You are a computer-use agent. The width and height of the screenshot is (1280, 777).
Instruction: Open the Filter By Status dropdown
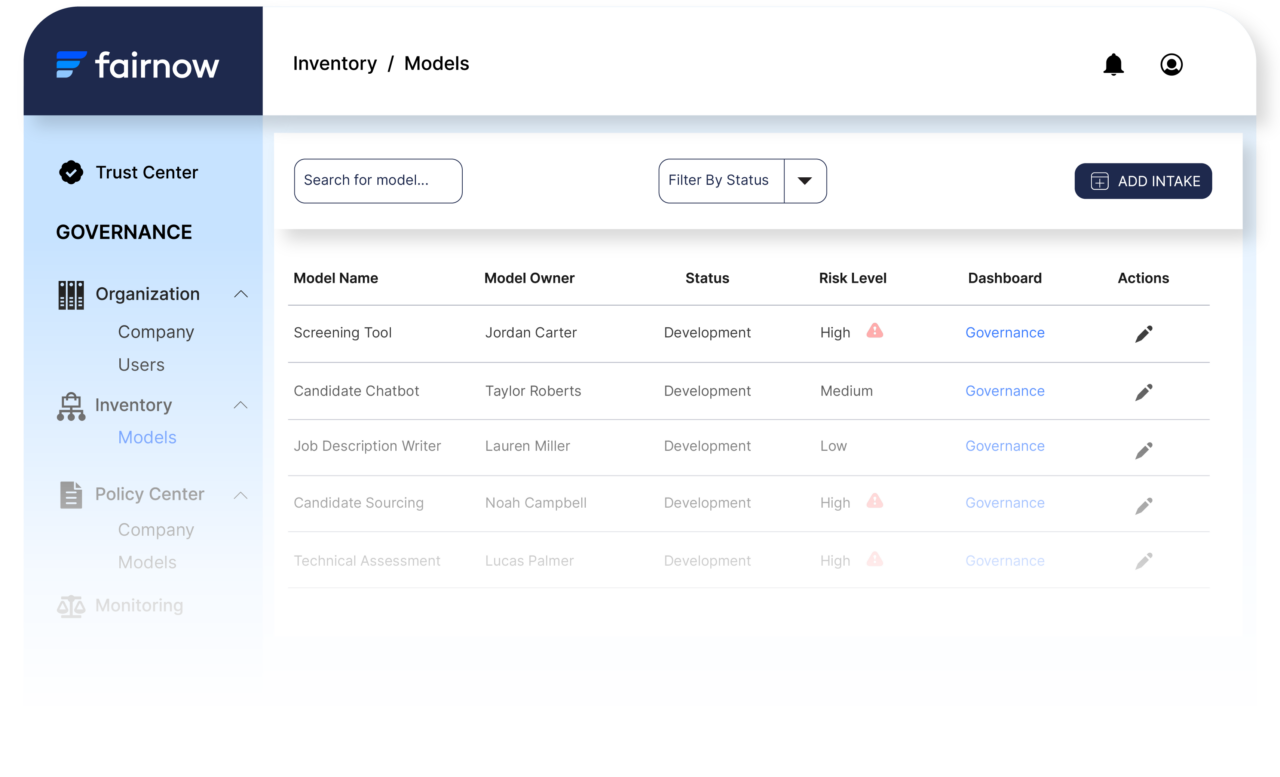(x=805, y=181)
